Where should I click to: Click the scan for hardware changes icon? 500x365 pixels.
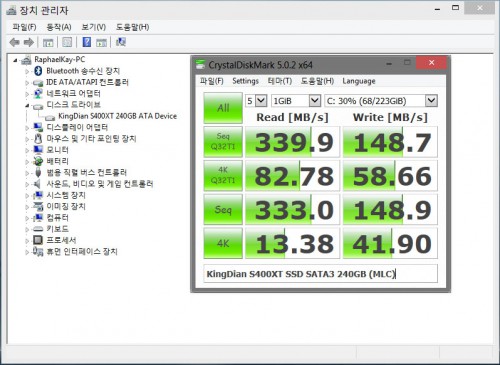(121, 42)
